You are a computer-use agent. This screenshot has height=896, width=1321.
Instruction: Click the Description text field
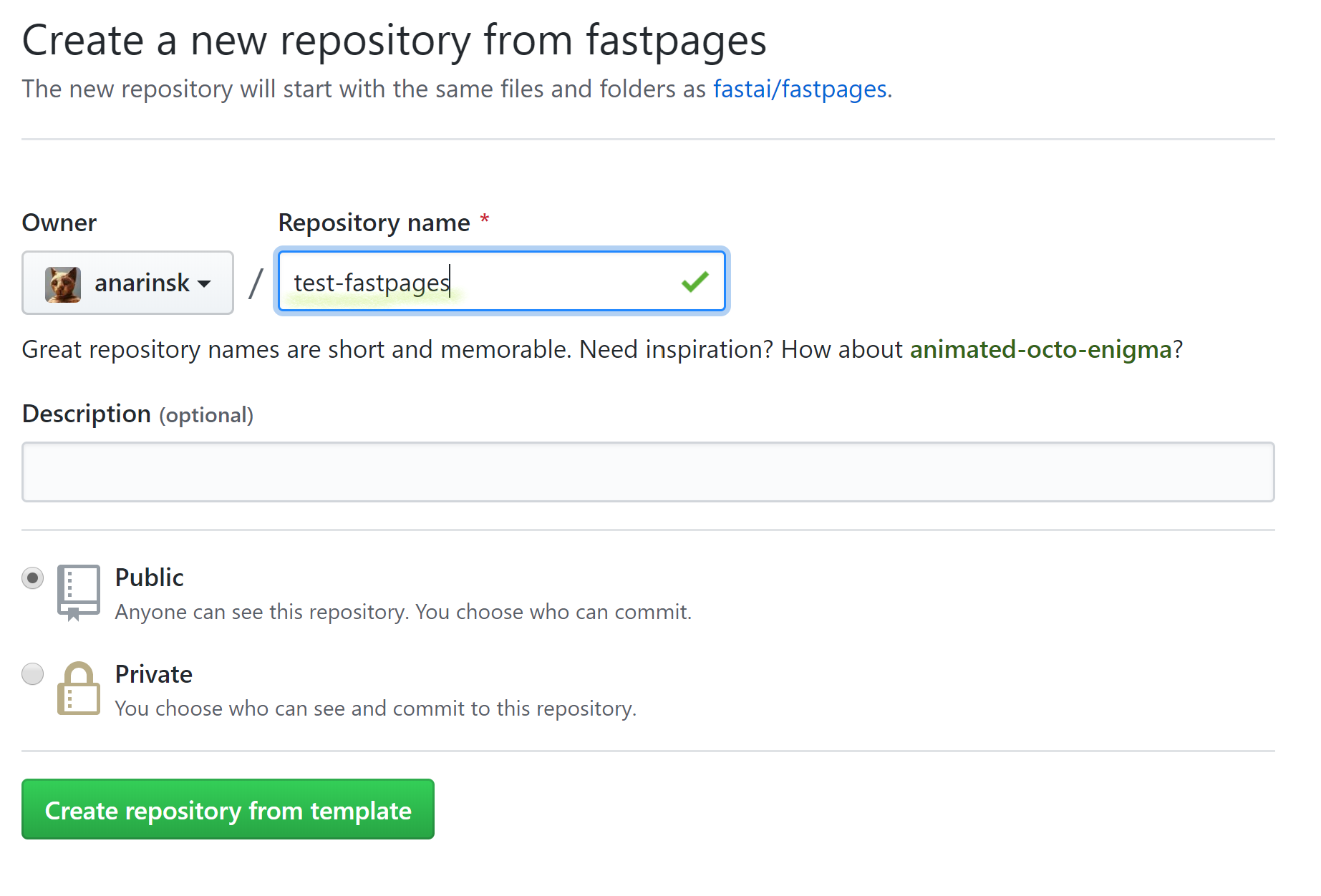(648, 472)
